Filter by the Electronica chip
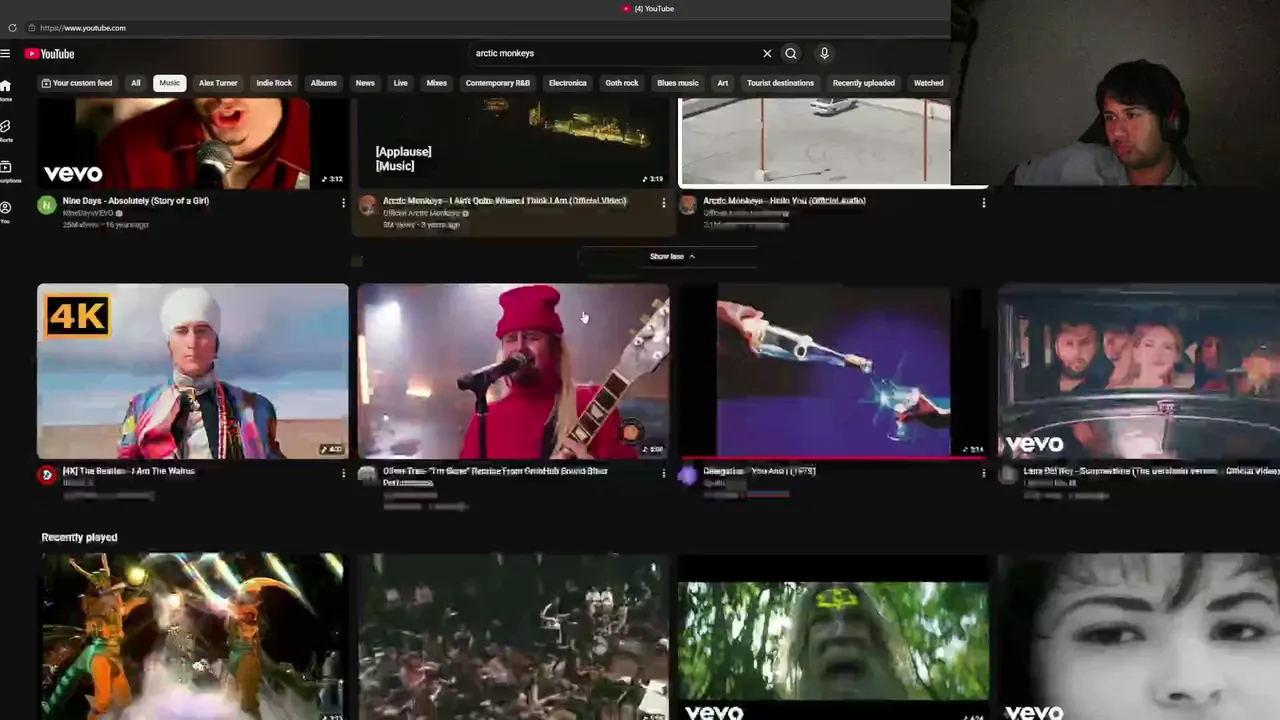This screenshot has height=720, width=1280. click(x=568, y=83)
